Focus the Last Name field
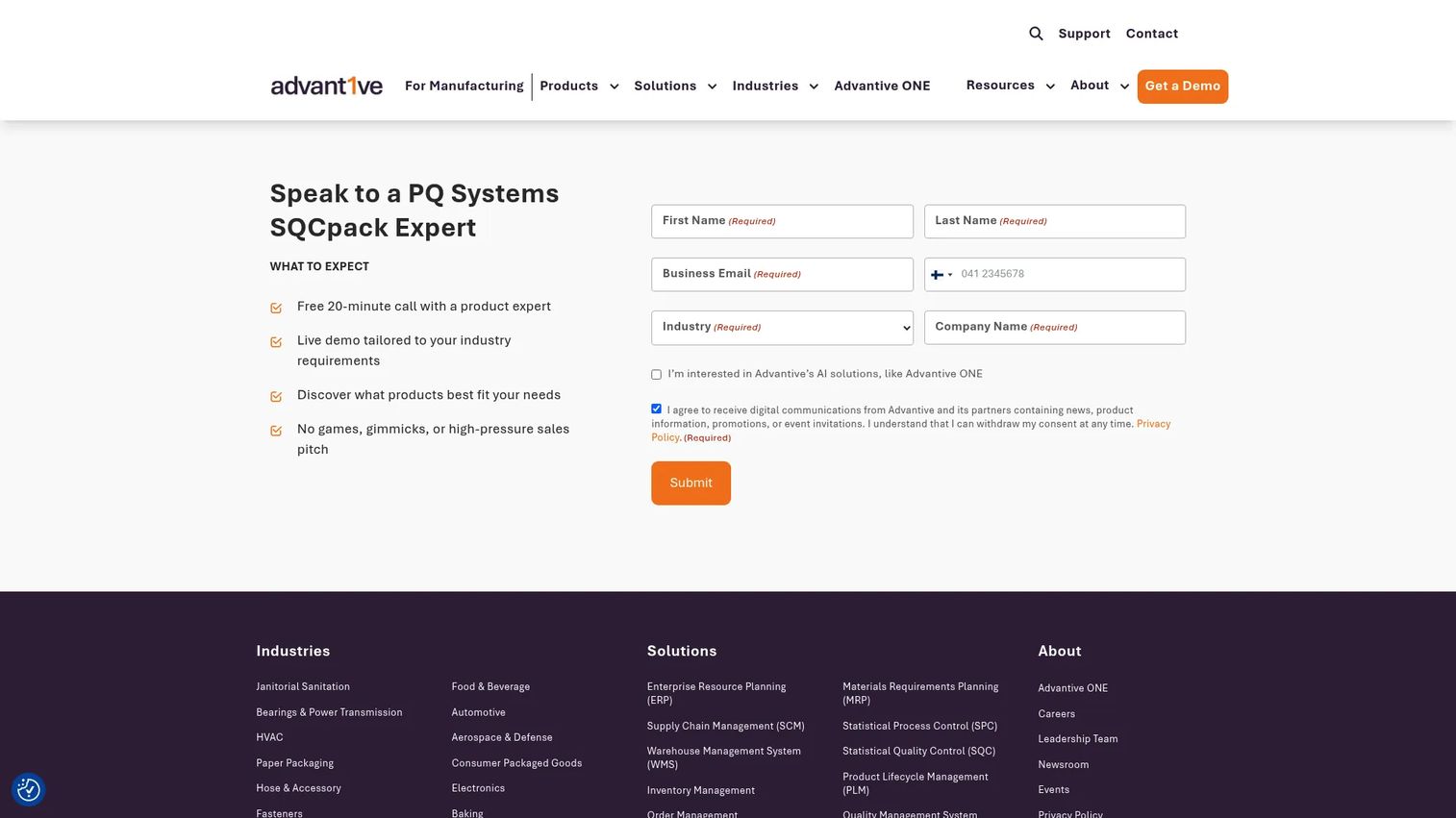The width and height of the screenshot is (1456, 818). tap(1055, 222)
